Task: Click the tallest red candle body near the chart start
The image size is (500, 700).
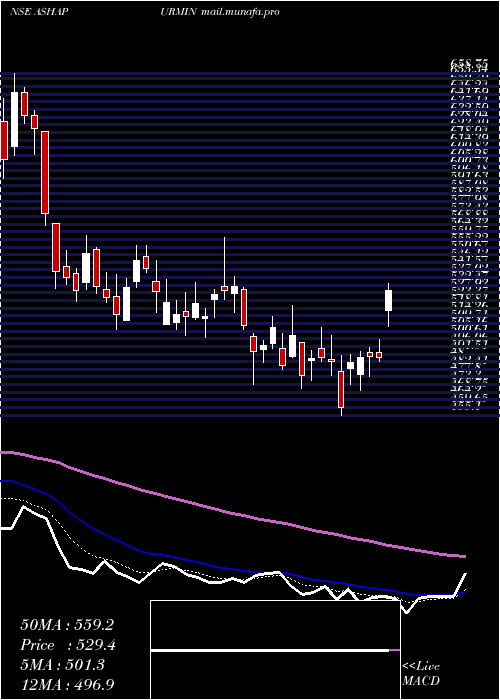Action: [x=45, y=172]
